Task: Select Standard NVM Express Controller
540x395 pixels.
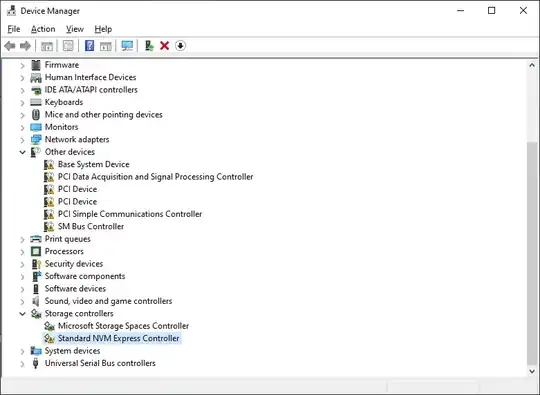Action: (118, 338)
